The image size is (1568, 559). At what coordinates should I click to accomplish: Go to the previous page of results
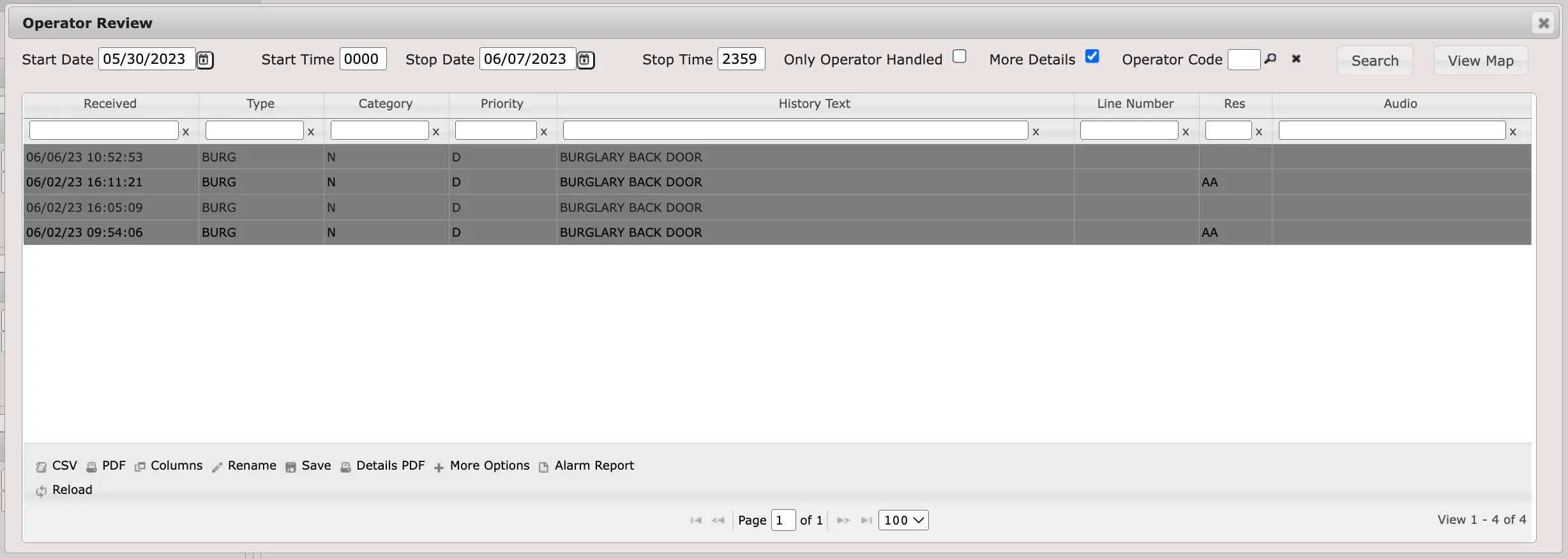[718, 521]
